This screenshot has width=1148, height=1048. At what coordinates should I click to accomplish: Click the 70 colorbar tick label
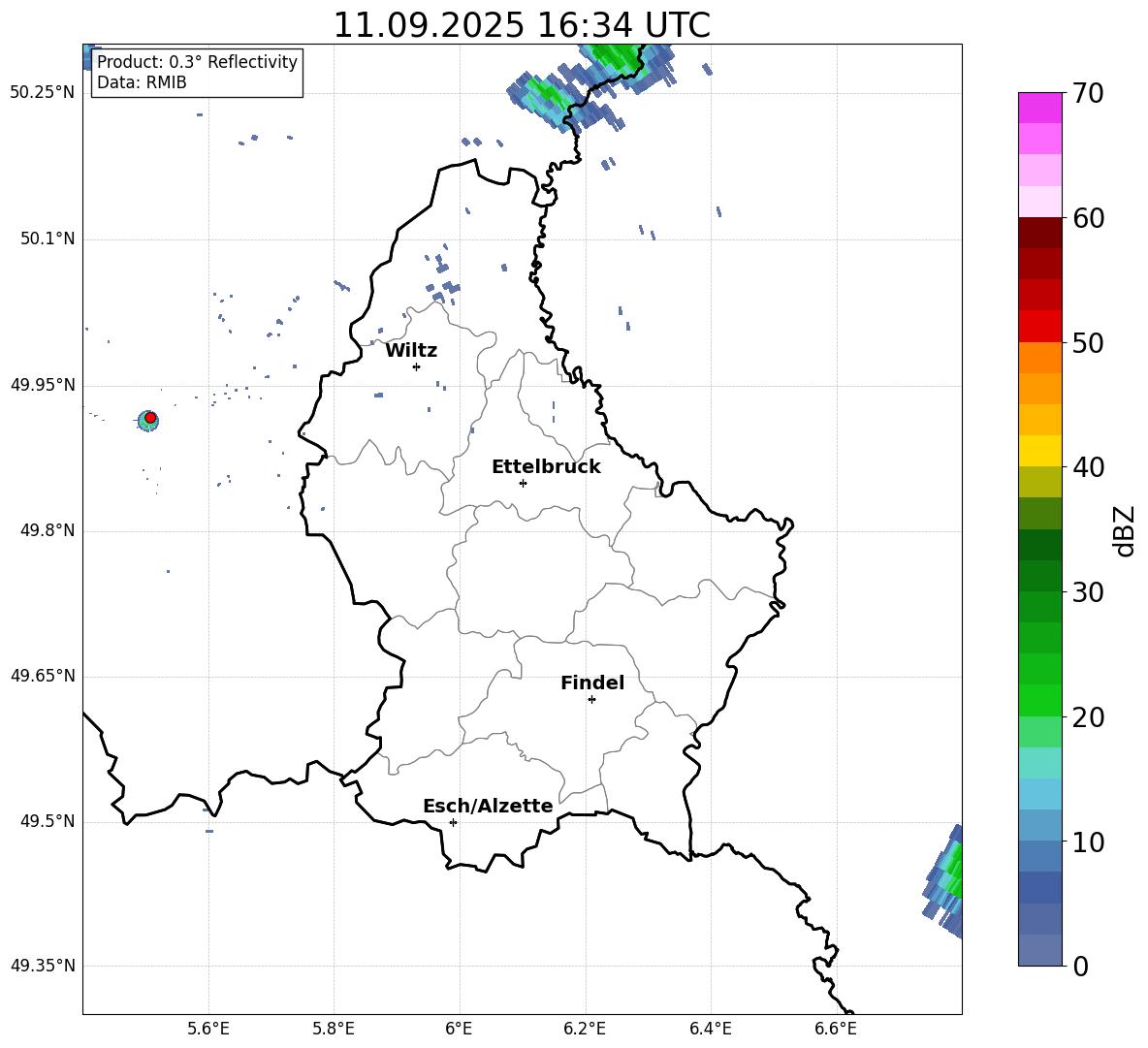(x=1088, y=93)
